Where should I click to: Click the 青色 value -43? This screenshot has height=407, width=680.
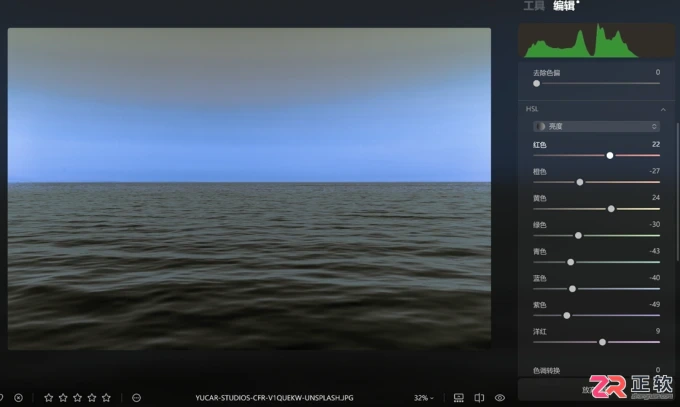pyautogui.click(x=654, y=251)
